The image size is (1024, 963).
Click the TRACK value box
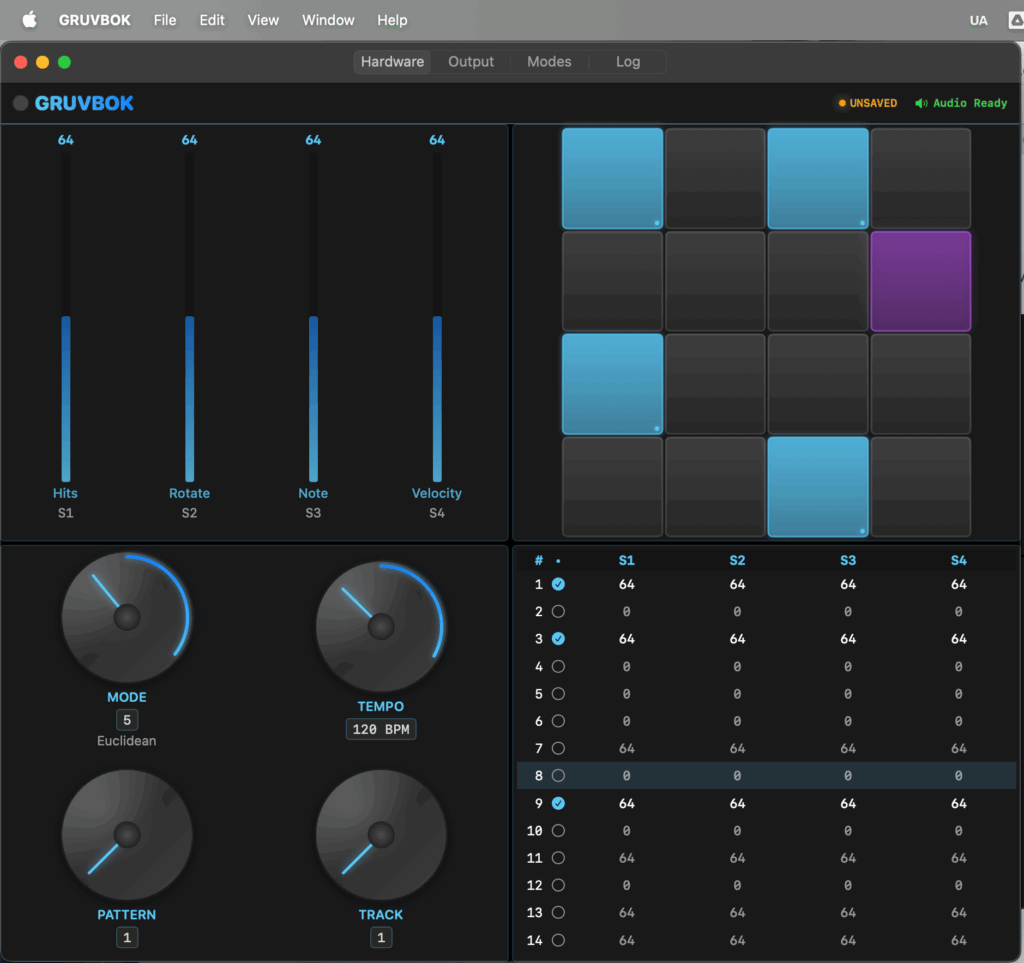(x=380, y=937)
